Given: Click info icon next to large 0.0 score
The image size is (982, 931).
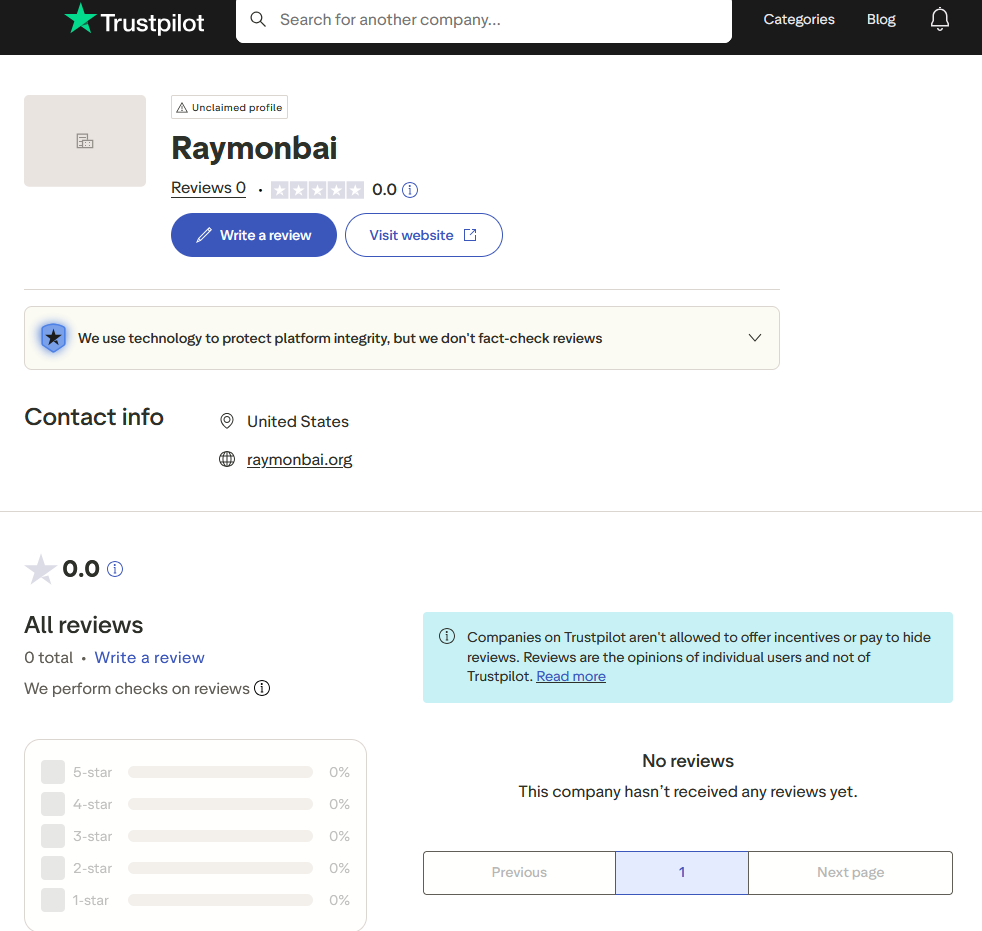Looking at the screenshot, I should point(115,569).
